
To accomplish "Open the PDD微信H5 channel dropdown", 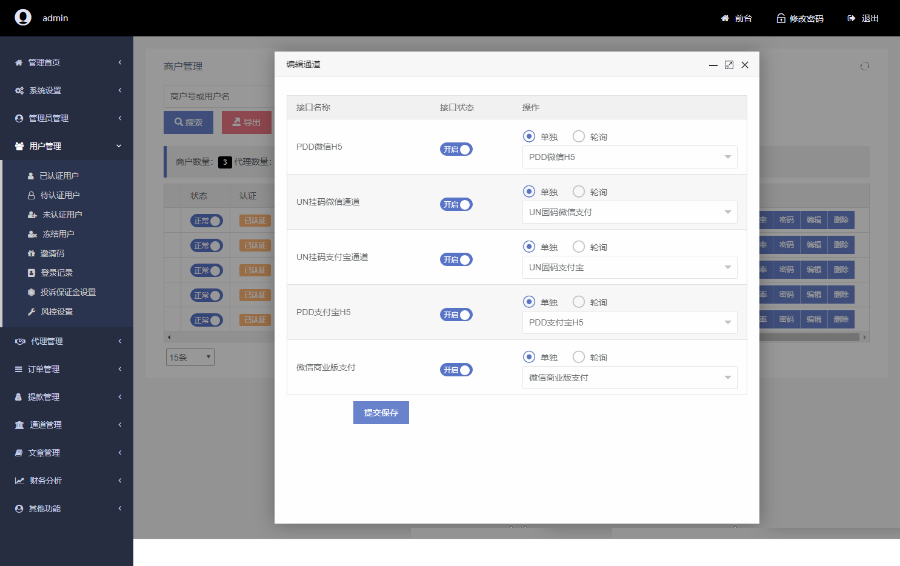I will pos(630,157).
